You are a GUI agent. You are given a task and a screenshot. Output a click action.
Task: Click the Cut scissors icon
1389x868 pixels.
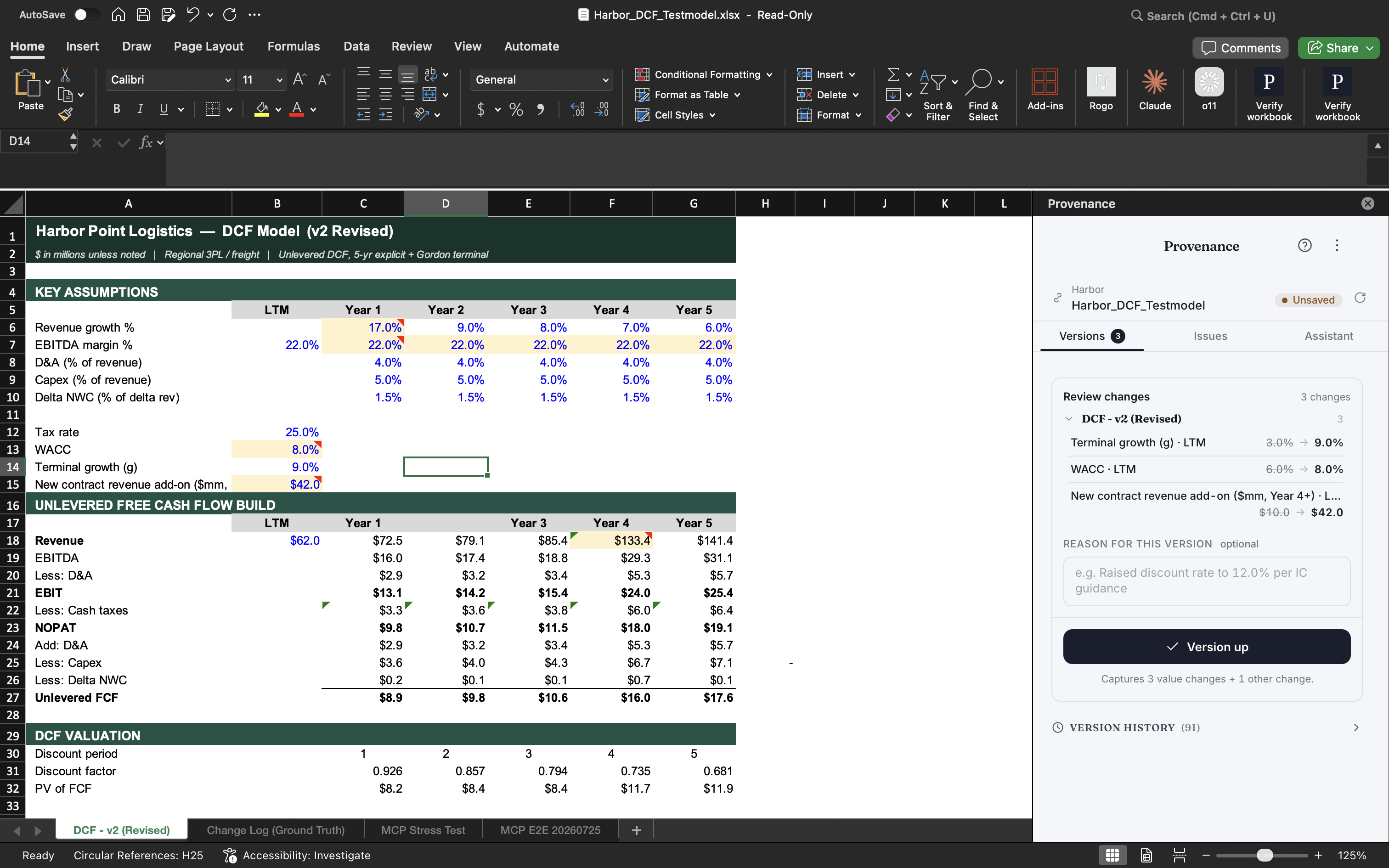(65, 75)
